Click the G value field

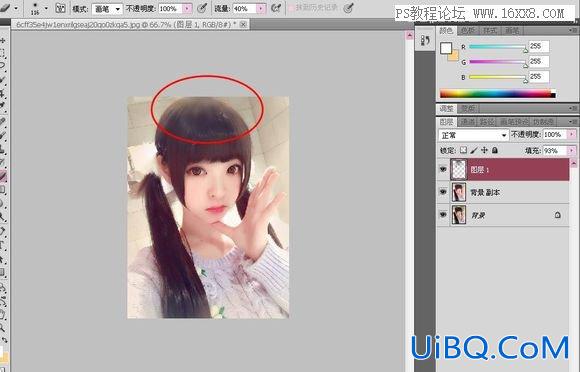(x=539, y=61)
